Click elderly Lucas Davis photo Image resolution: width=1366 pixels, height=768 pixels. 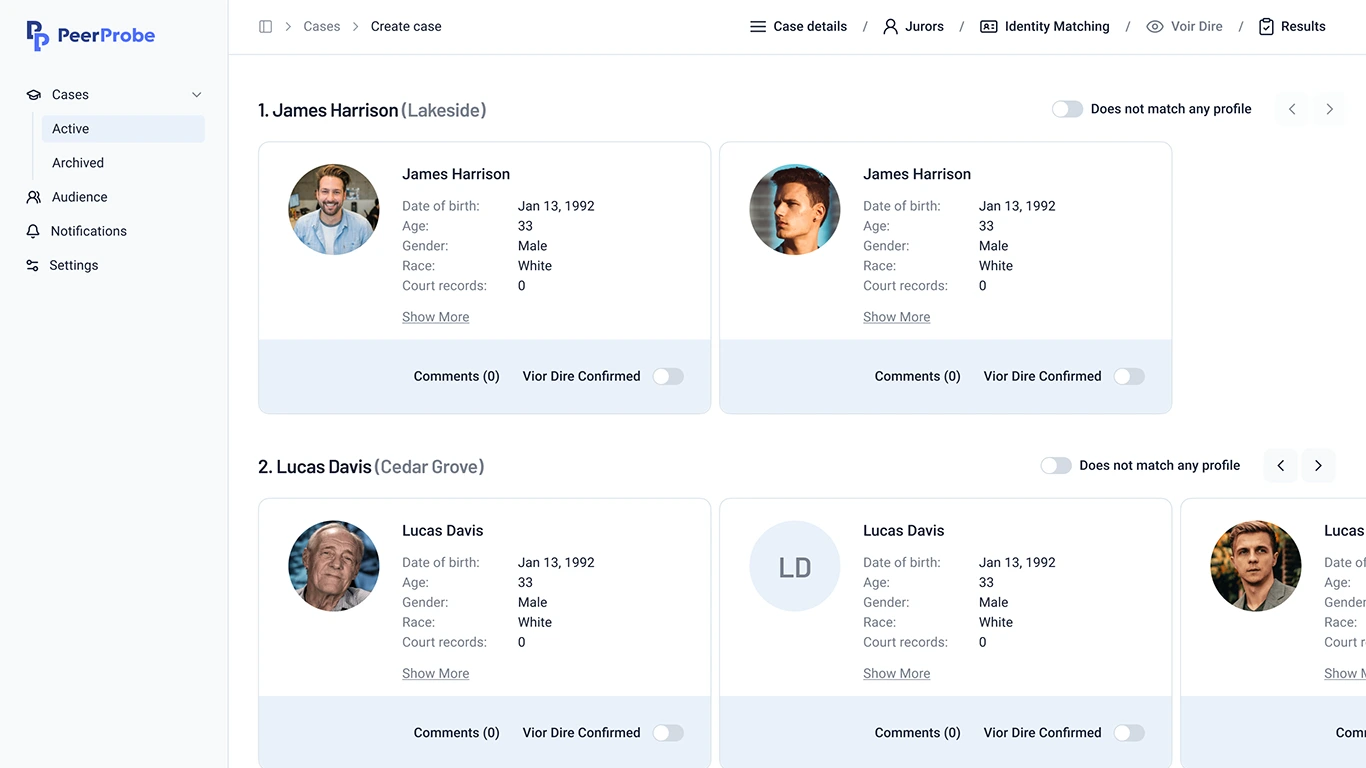pos(334,566)
